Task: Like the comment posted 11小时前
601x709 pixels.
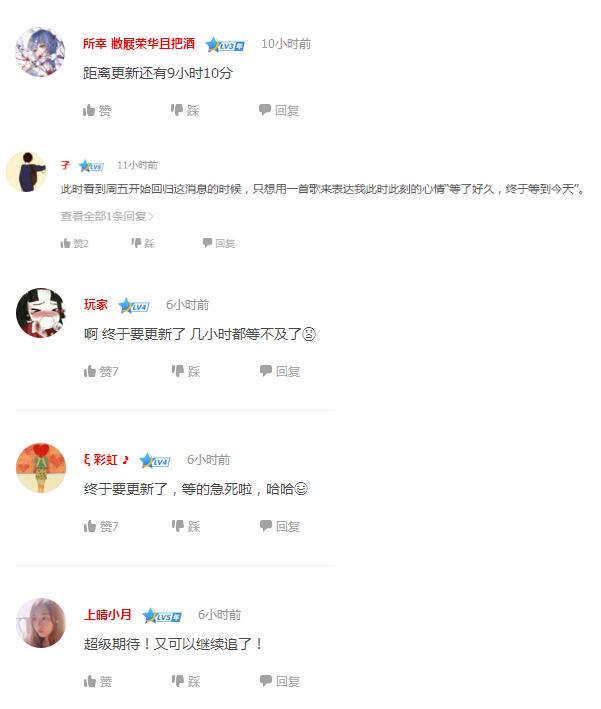Action: (x=75, y=244)
